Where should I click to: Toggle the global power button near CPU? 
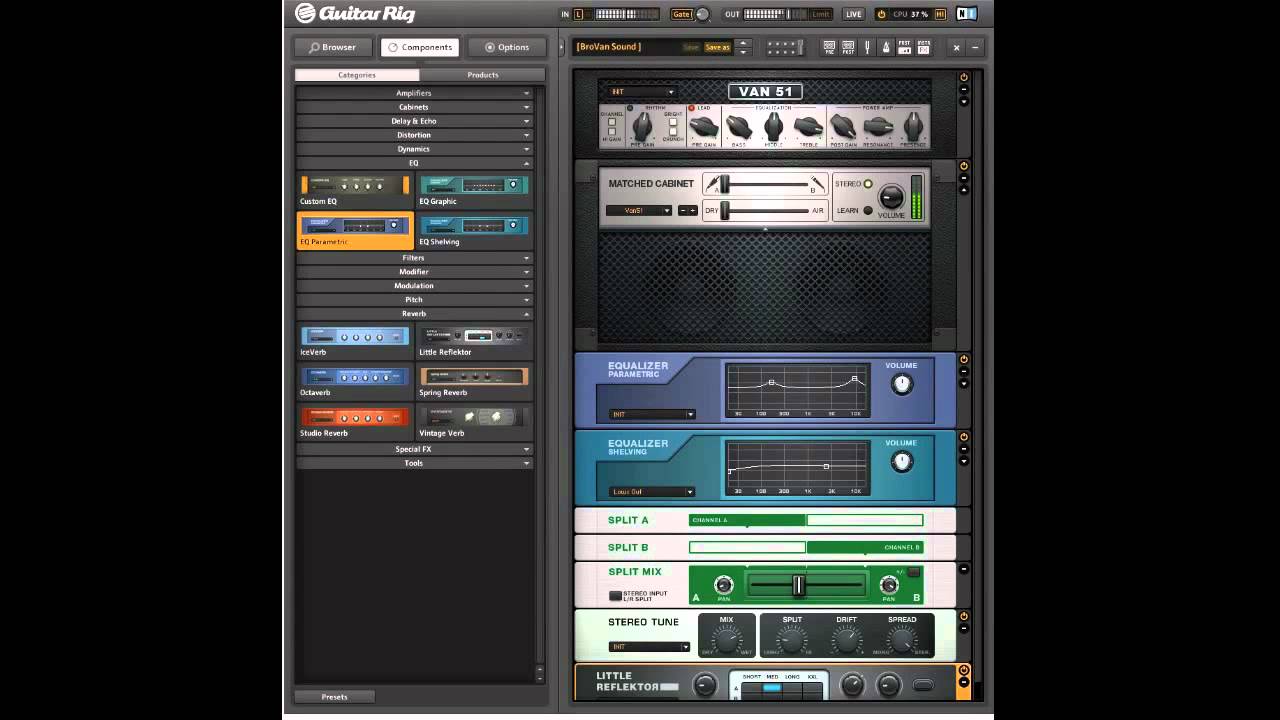(x=881, y=14)
